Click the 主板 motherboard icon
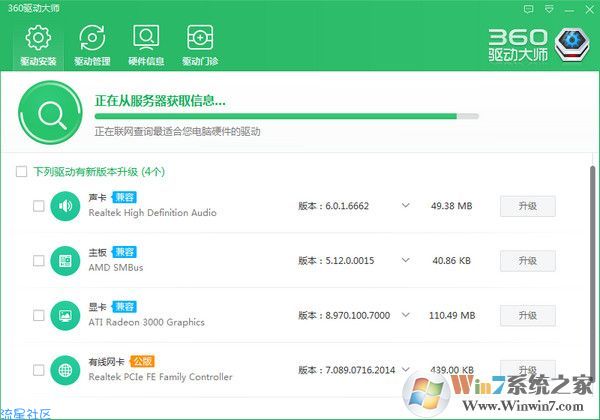This screenshot has height=420, width=600. tap(65, 261)
